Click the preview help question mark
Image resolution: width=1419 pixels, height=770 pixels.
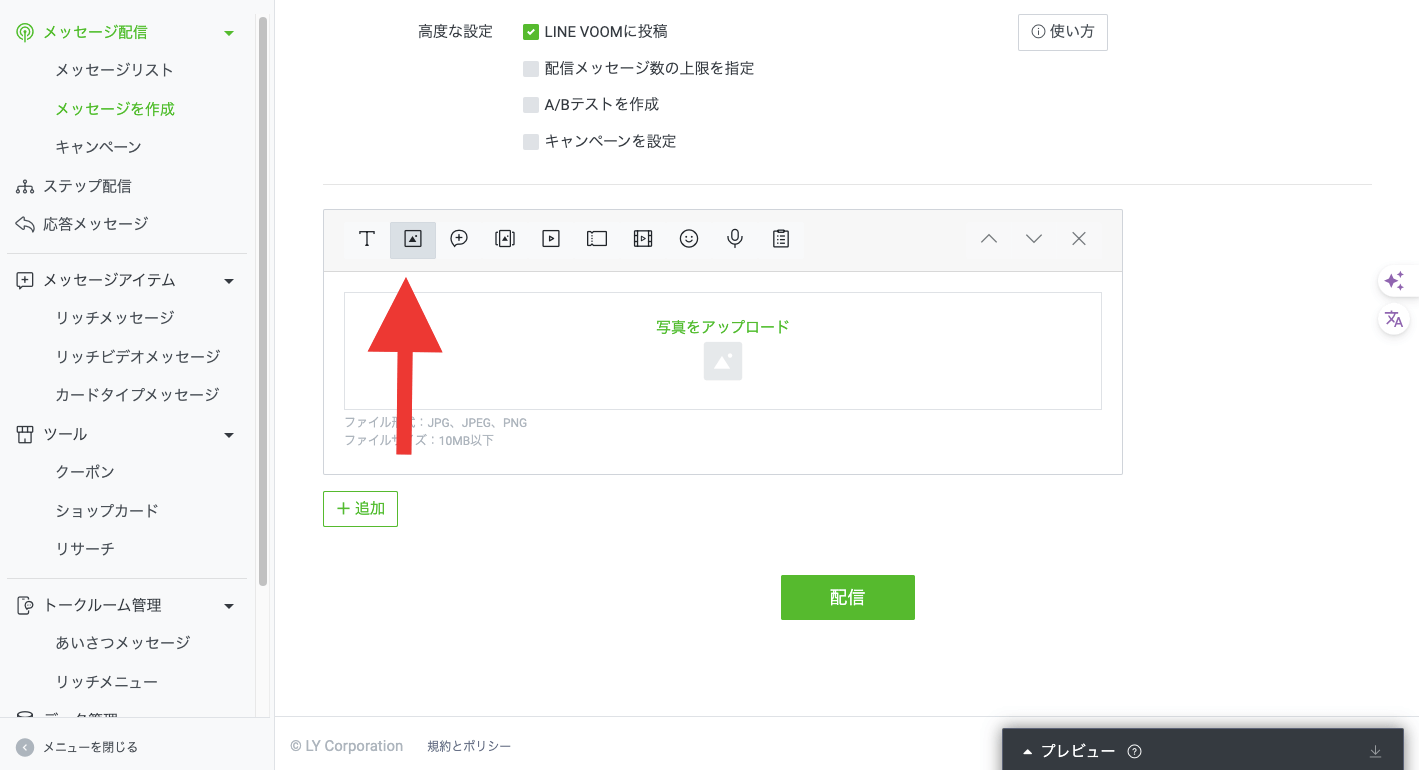tap(1134, 752)
